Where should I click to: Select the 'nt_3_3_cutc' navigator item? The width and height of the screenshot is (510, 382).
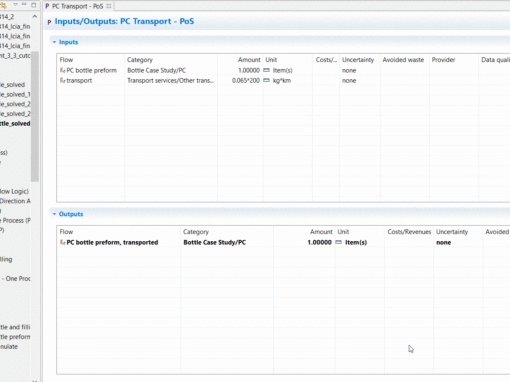[x=15, y=55]
